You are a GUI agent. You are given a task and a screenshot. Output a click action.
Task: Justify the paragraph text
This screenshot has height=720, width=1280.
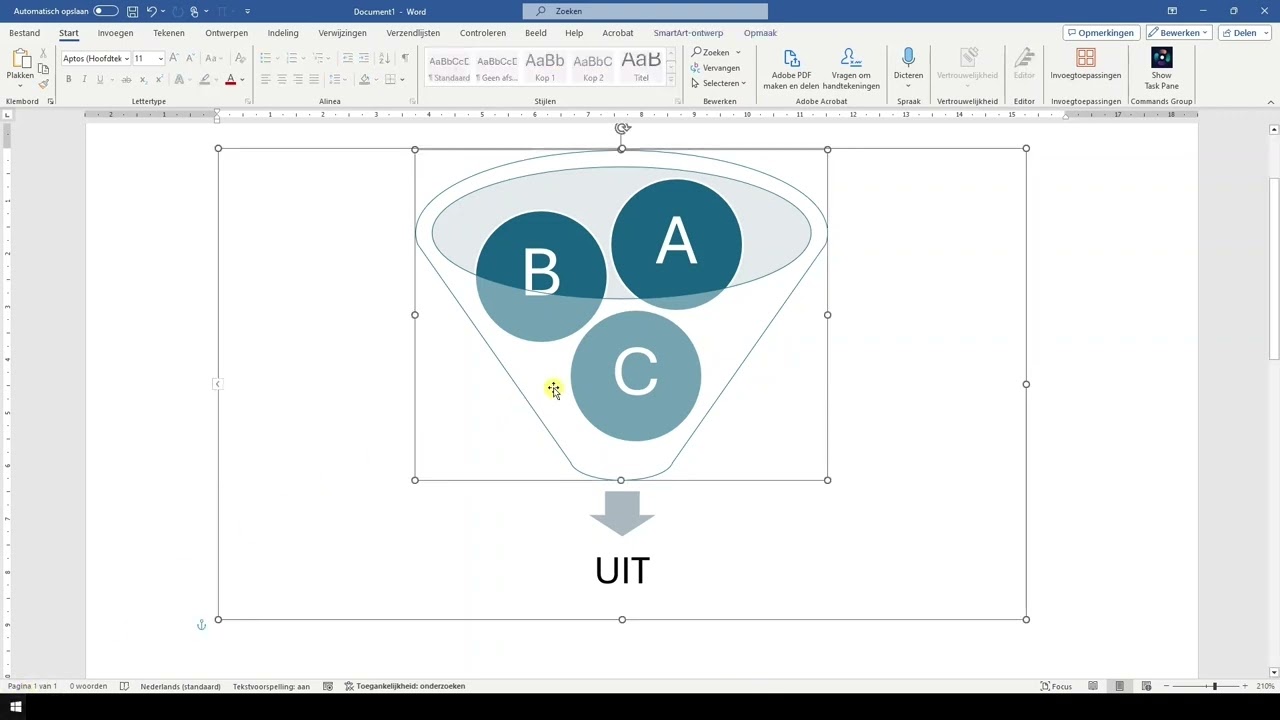pos(313,79)
